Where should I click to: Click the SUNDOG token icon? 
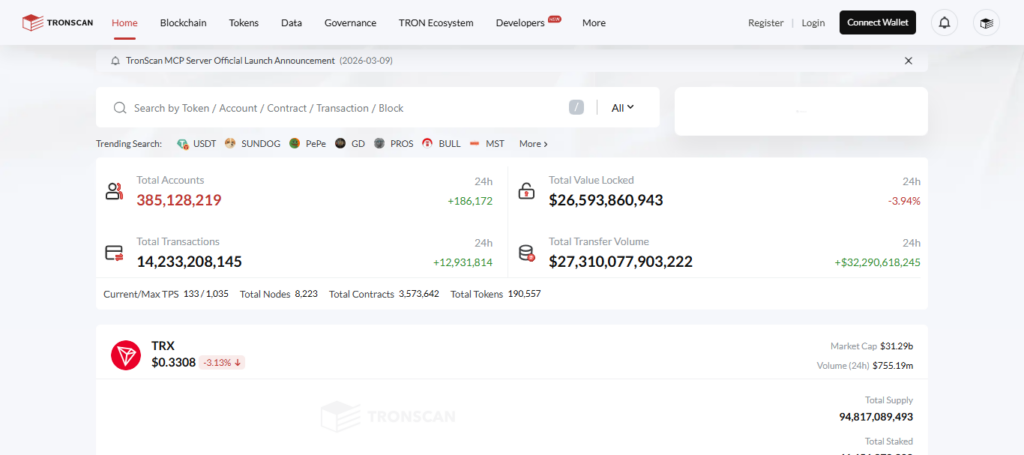tap(230, 144)
